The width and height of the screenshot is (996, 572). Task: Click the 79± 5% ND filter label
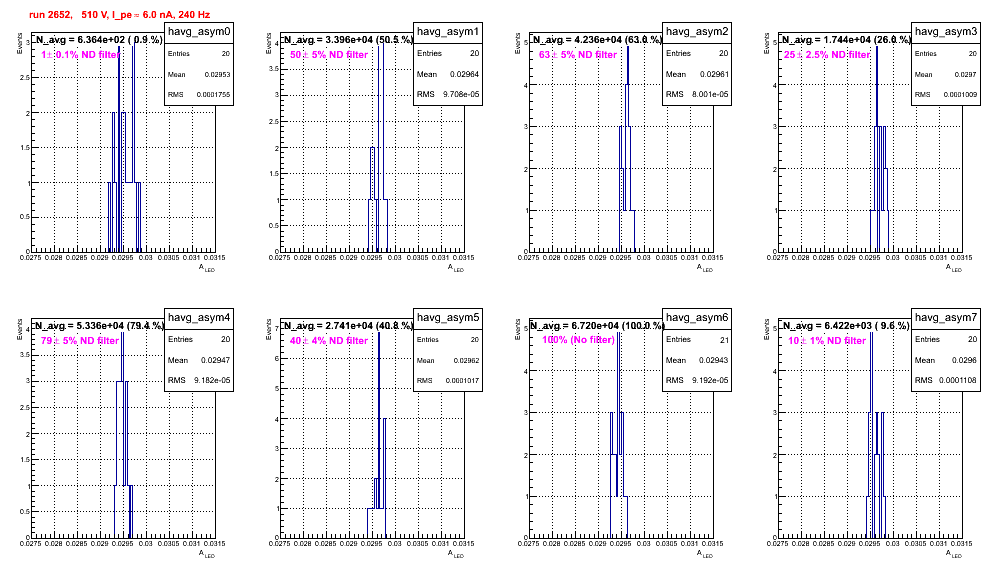point(80,341)
